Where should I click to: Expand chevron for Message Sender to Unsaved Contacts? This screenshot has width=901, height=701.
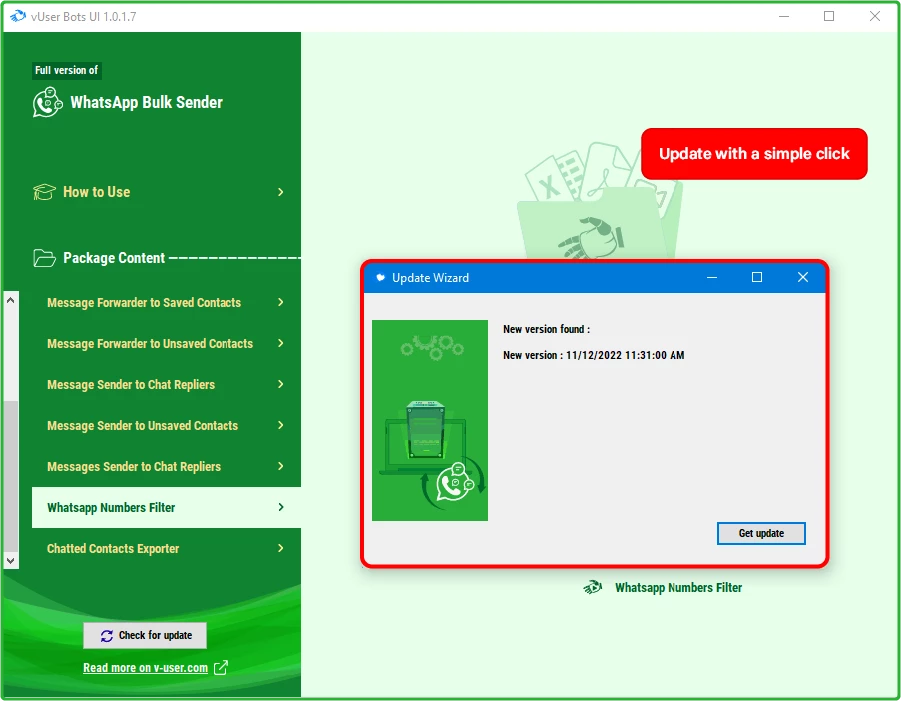coord(280,425)
